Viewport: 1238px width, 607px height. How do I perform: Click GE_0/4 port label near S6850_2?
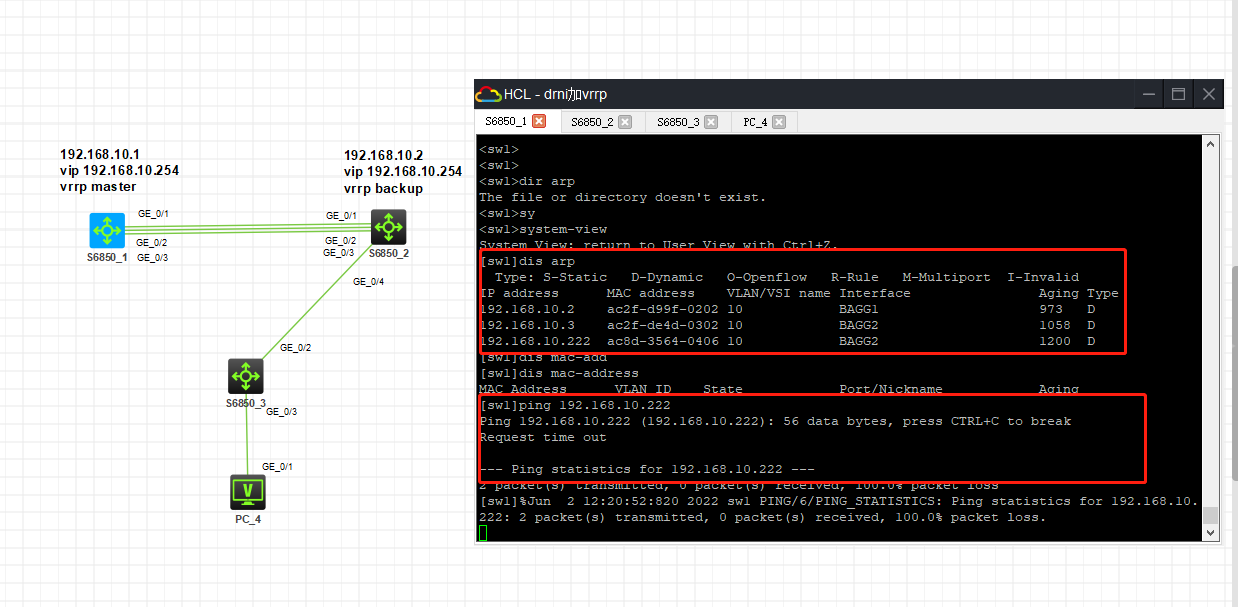click(x=369, y=281)
